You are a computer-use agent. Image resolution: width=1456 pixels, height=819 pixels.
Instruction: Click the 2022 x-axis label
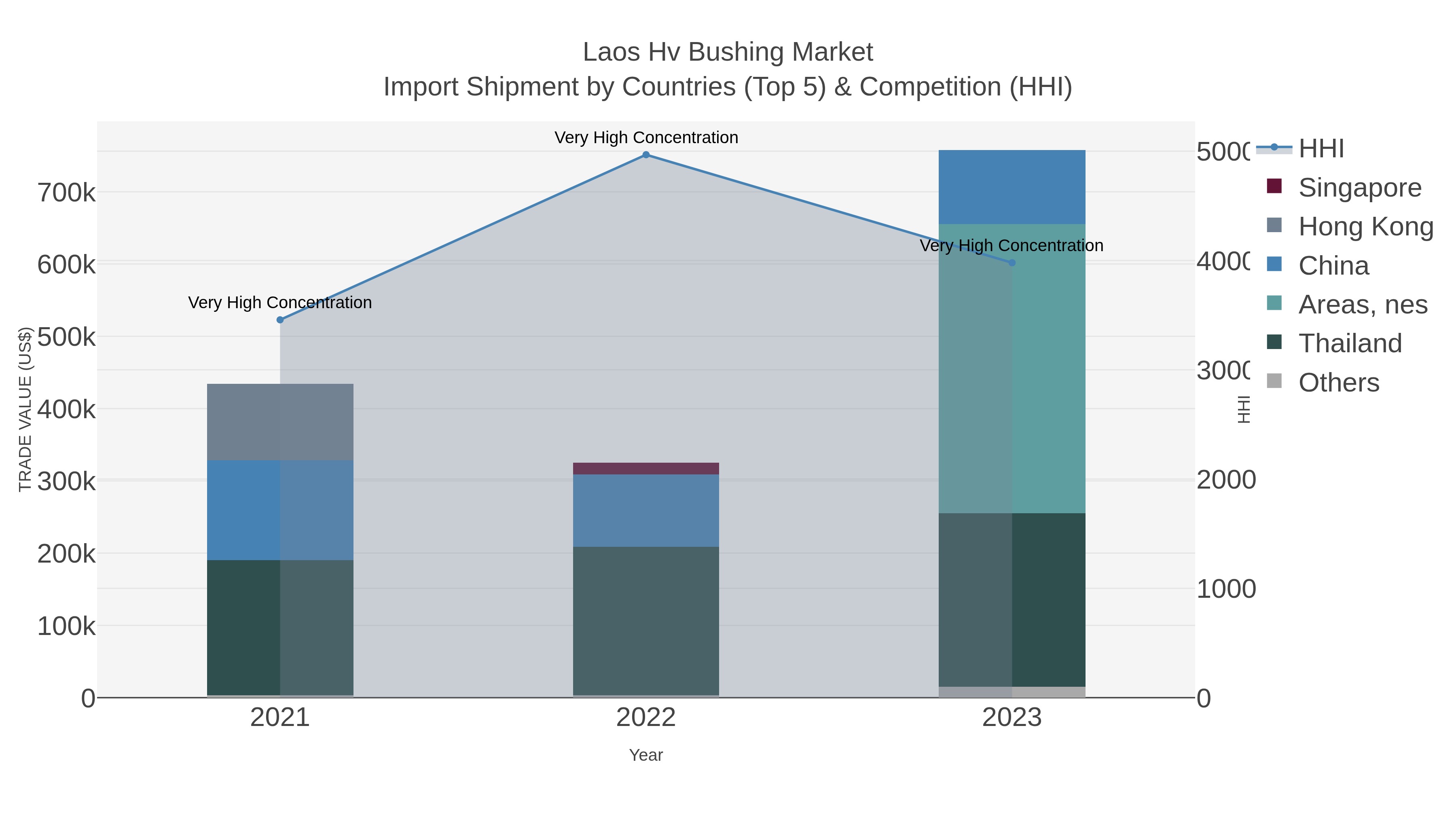point(646,718)
